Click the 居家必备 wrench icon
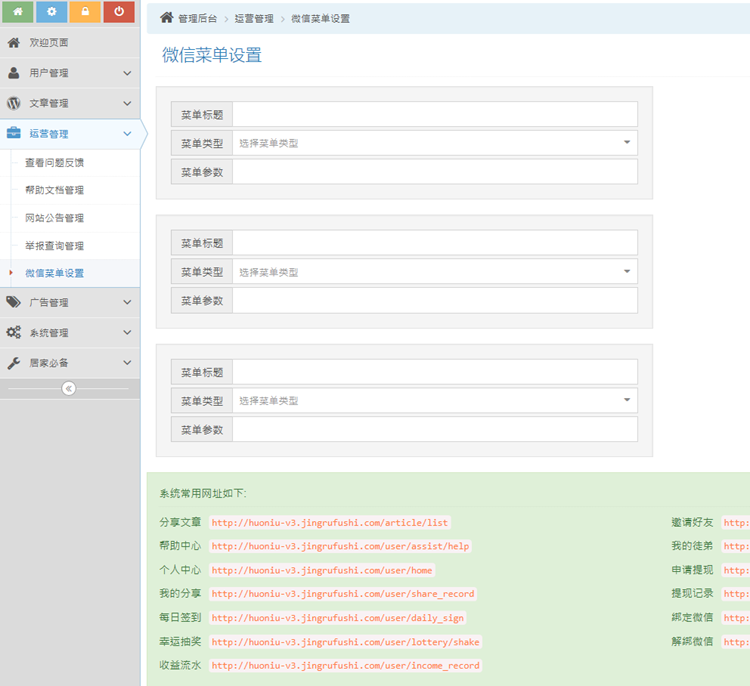Screen dimensions: 750x686 tap(13, 363)
